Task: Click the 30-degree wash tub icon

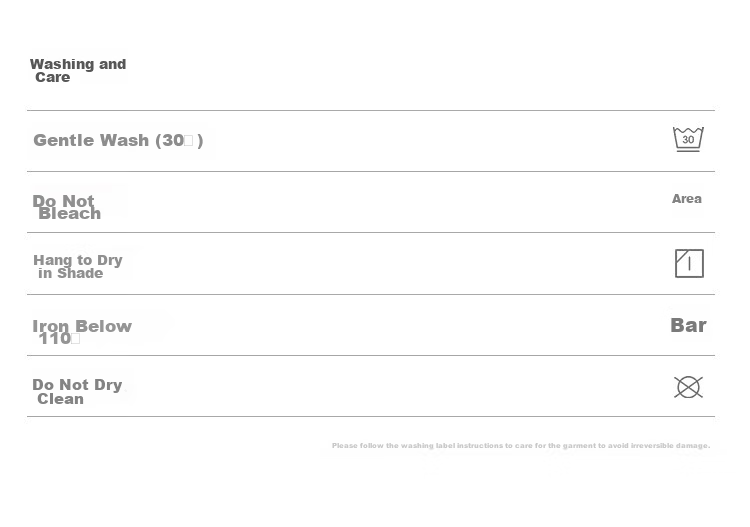Action: [x=688, y=139]
